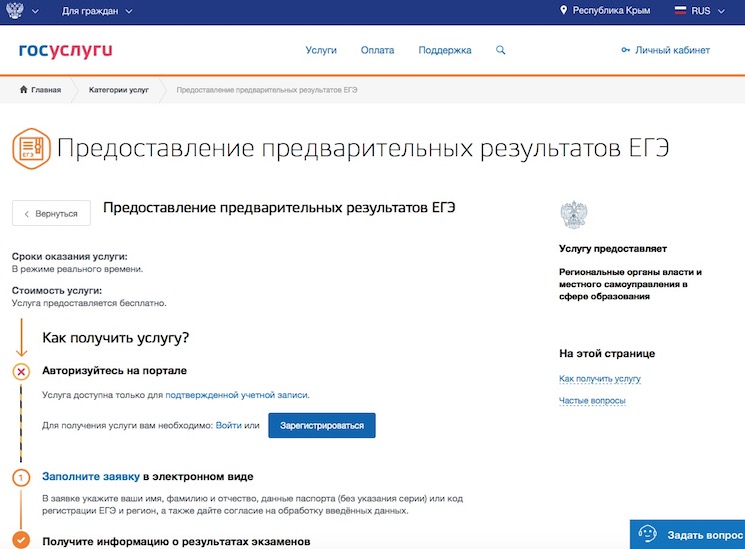Screen dimensions: 745x549
Task: Click the service provider emblem image
Action: click(x=574, y=215)
